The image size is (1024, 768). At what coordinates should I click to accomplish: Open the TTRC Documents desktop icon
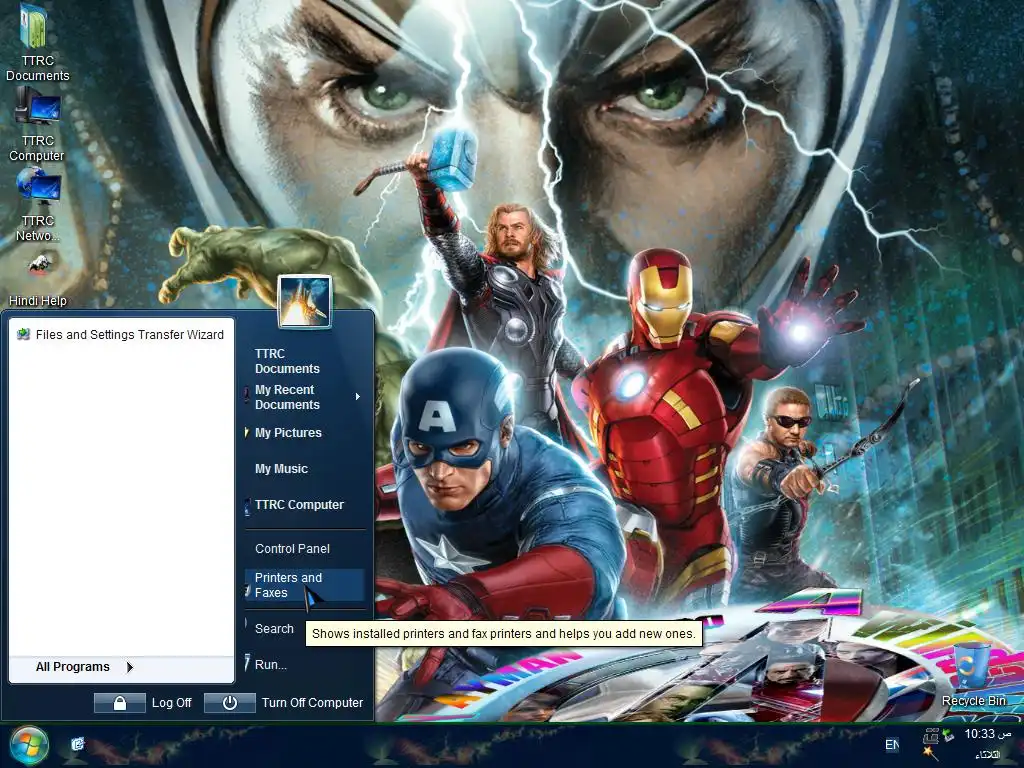click(36, 42)
